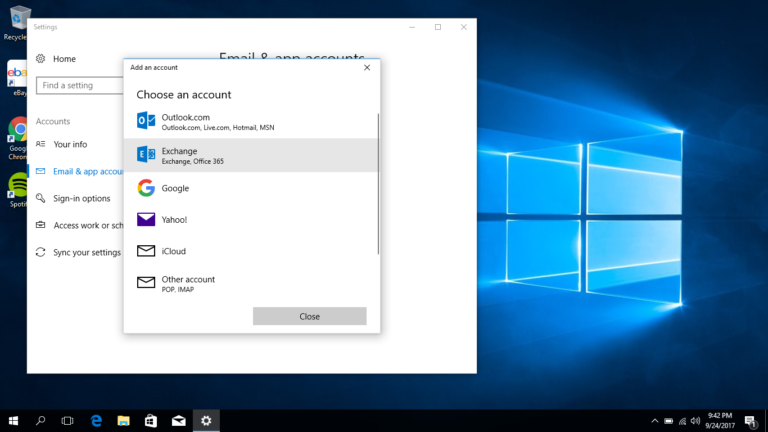This screenshot has height=432, width=768.
Task: Click the Access work briefcase icon
Action: (x=41, y=225)
